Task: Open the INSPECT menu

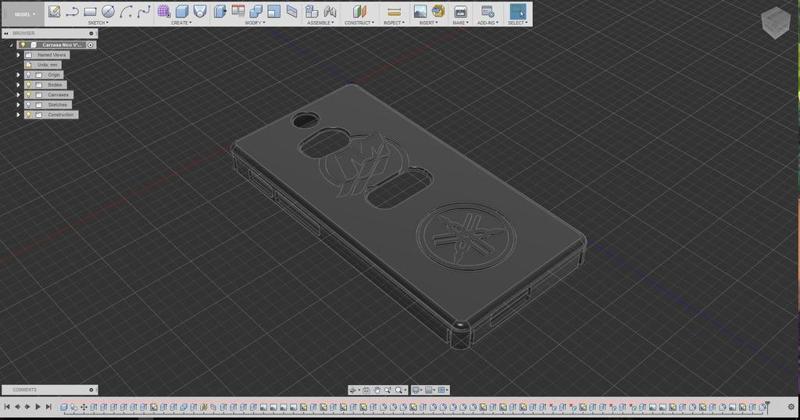Action: [394, 23]
